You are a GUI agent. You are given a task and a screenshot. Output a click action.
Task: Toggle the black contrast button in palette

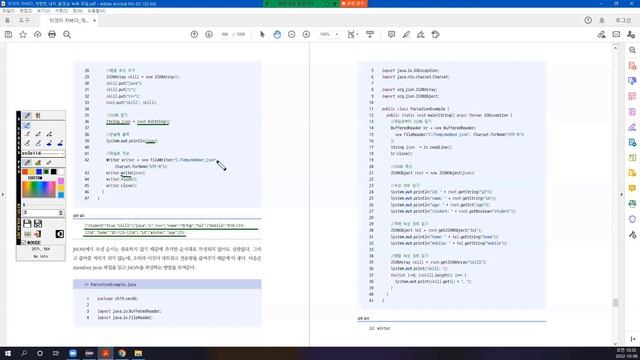(x=60, y=234)
